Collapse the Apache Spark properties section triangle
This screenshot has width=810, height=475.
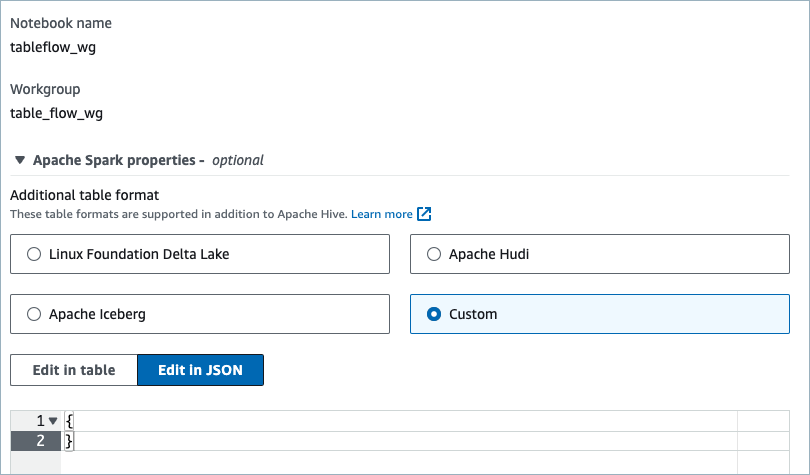[x=19, y=160]
